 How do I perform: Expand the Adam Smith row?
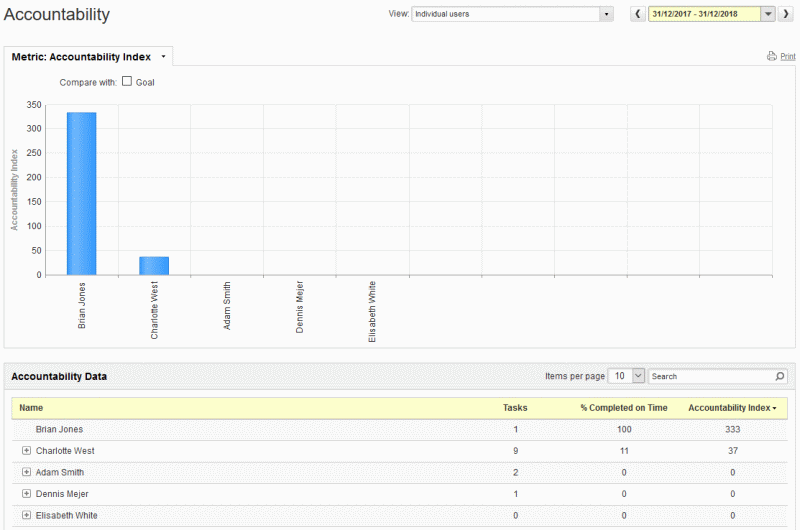point(27,472)
